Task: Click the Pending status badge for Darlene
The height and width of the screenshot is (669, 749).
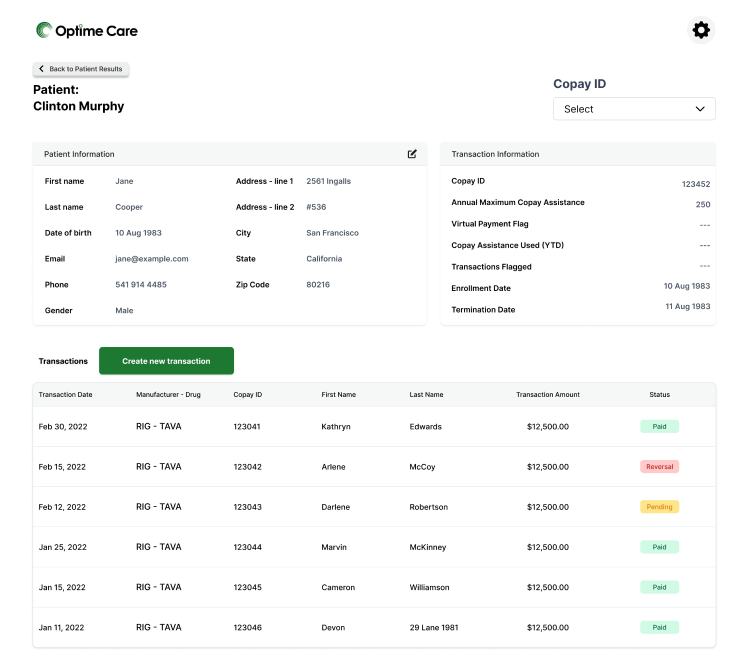Action: click(659, 507)
